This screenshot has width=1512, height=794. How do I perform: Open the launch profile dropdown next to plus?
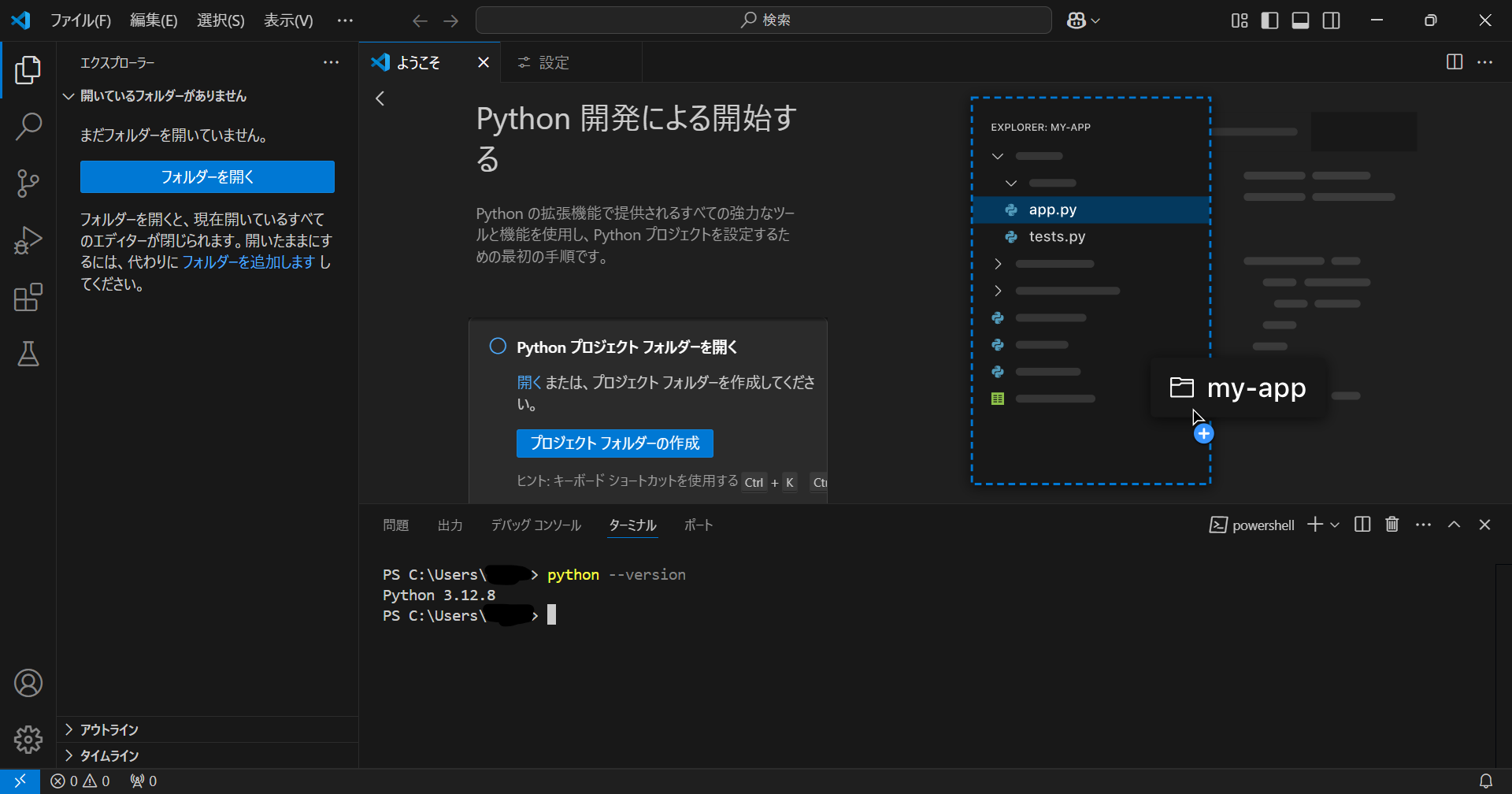coord(1335,525)
